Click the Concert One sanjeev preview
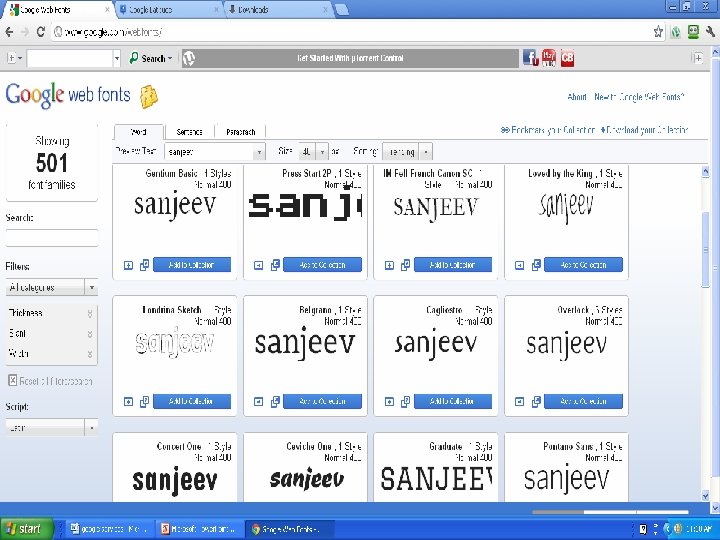This screenshot has height=540, width=720. tap(175, 480)
